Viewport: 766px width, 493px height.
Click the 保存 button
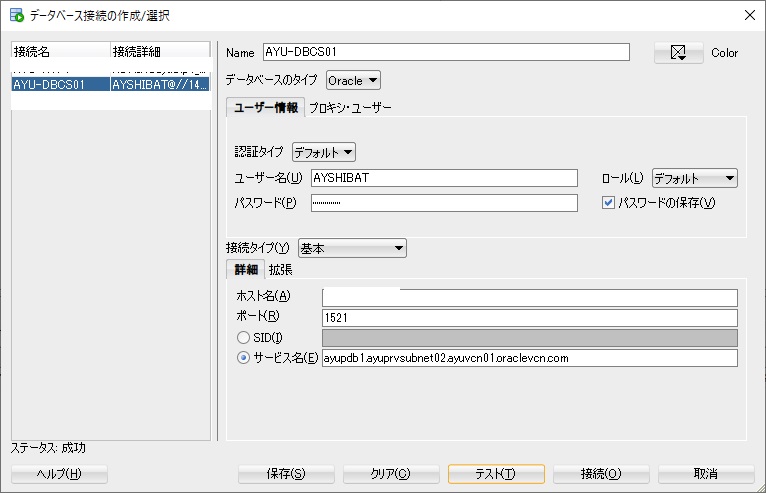coord(286,473)
